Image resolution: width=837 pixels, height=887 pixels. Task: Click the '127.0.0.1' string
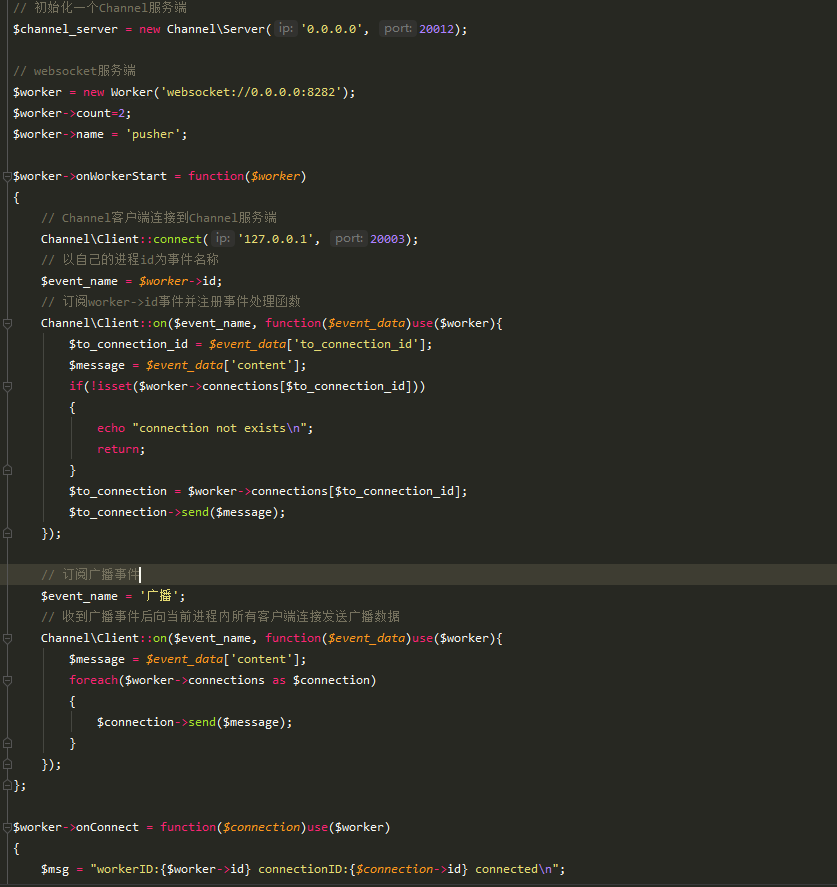point(275,239)
